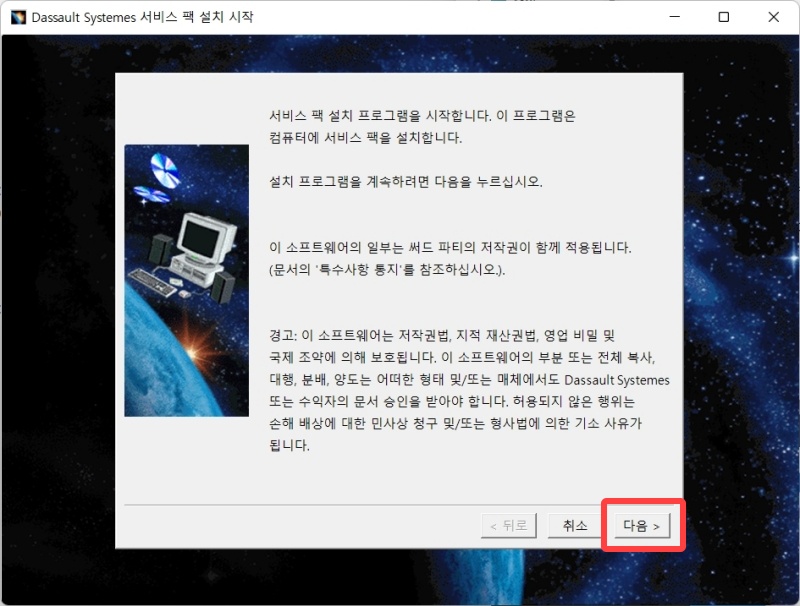
Task: Click the line starting with '대행, 분배, 양도는'
Action: (x=469, y=380)
